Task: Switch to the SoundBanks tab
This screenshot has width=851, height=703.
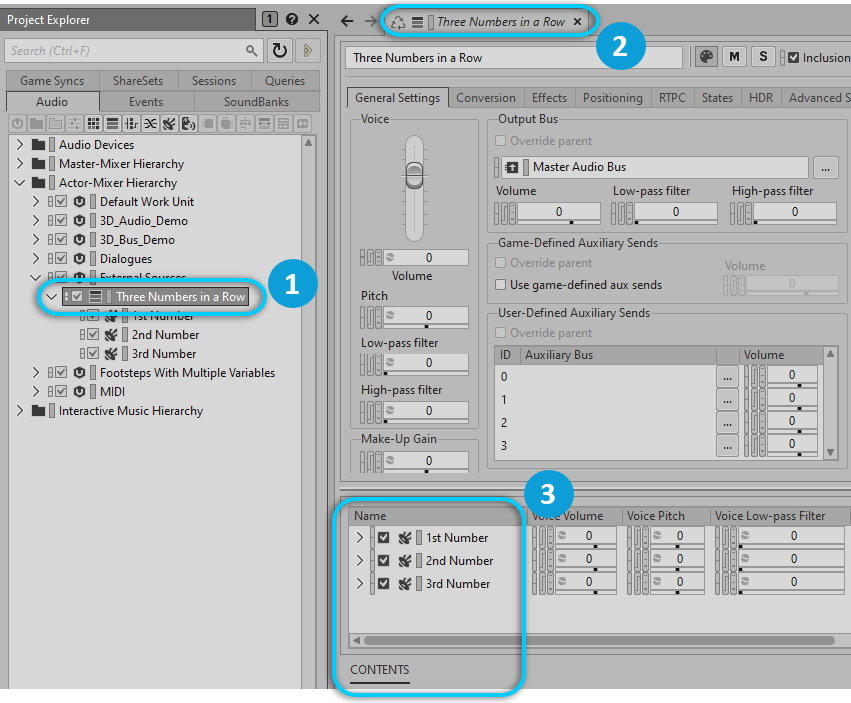Action: [x=256, y=102]
